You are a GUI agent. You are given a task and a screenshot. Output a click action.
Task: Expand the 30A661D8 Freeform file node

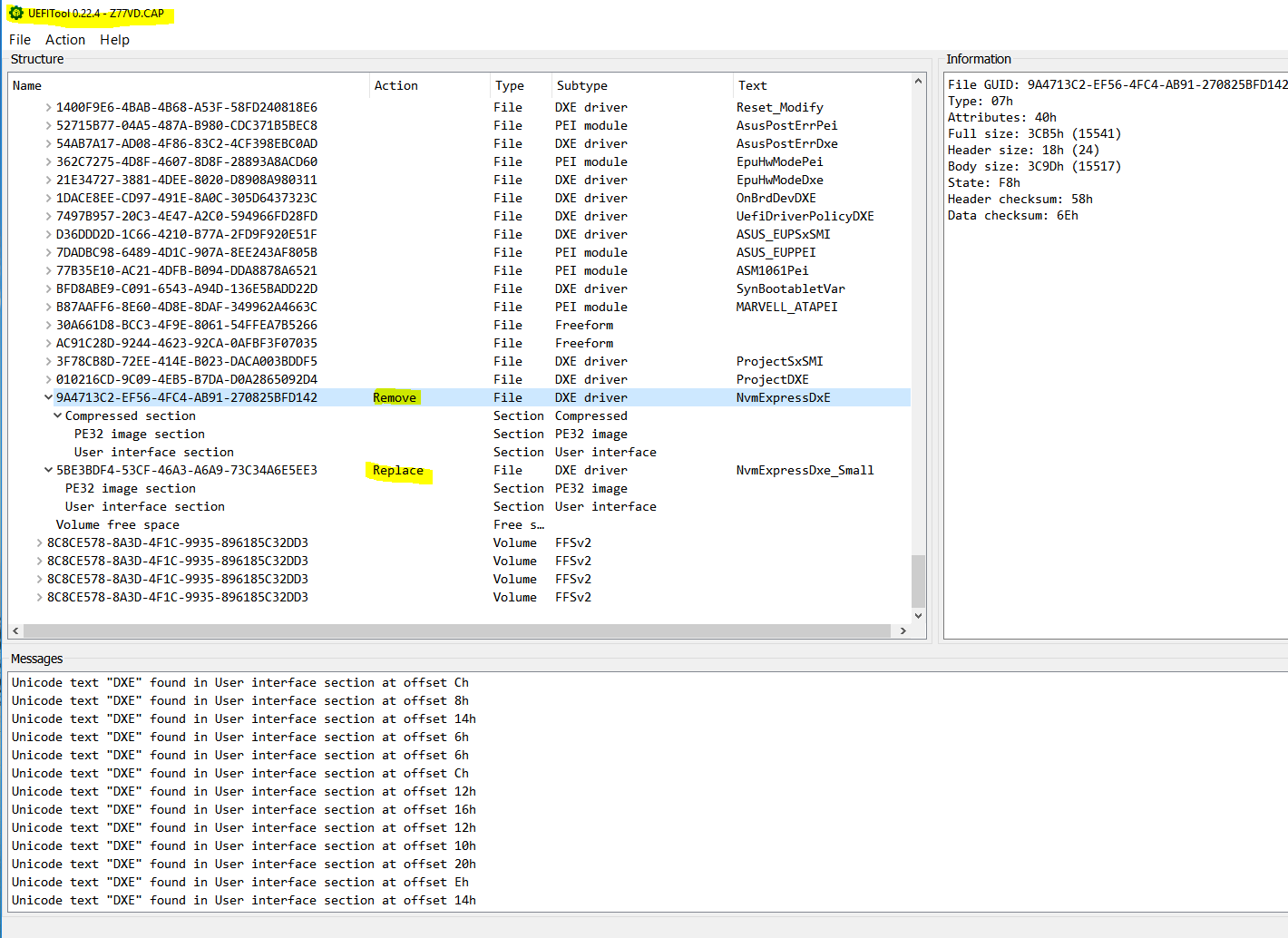tap(48, 325)
